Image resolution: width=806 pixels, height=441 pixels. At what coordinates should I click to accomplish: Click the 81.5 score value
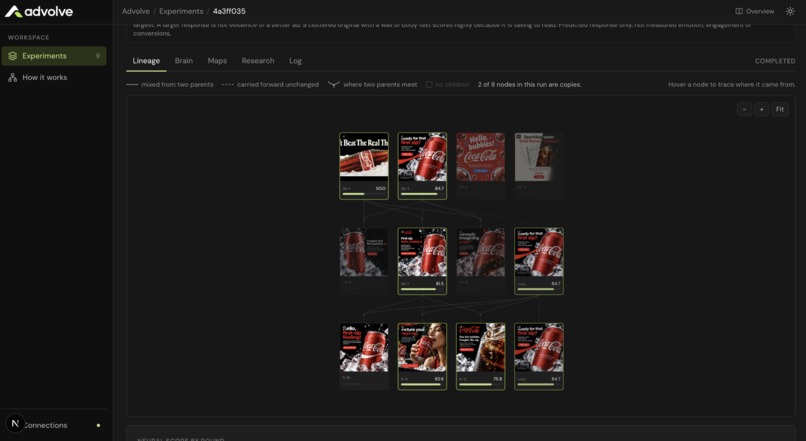click(439, 283)
